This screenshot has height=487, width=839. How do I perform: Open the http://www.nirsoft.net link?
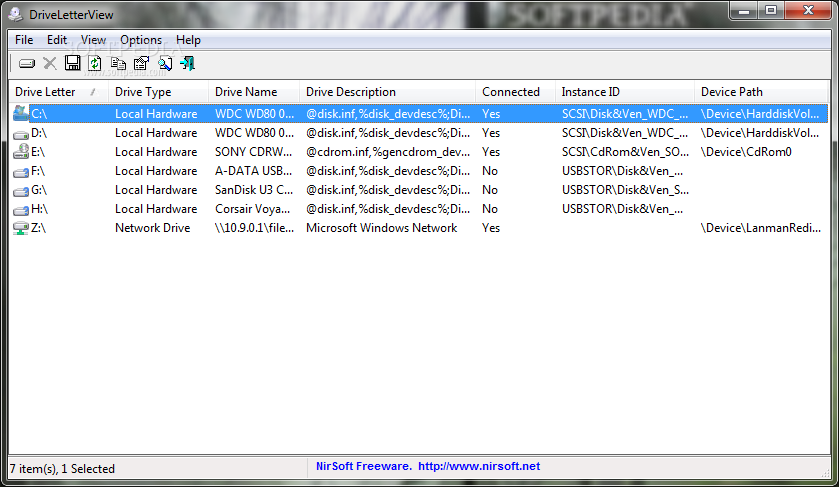pyautogui.click(x=479, y=466)
